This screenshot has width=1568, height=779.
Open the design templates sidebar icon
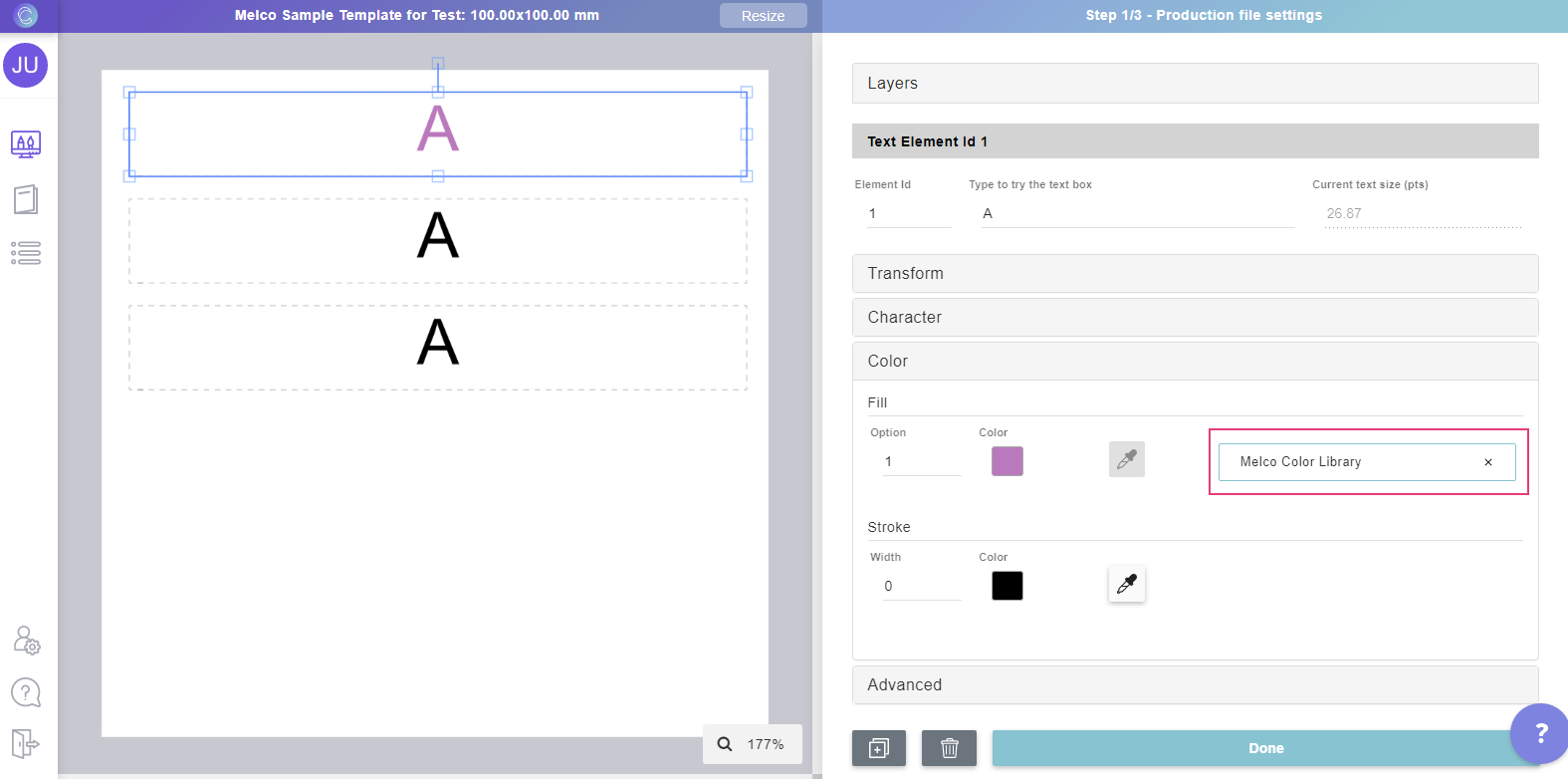pyautogui.click(x=26, y=144)
